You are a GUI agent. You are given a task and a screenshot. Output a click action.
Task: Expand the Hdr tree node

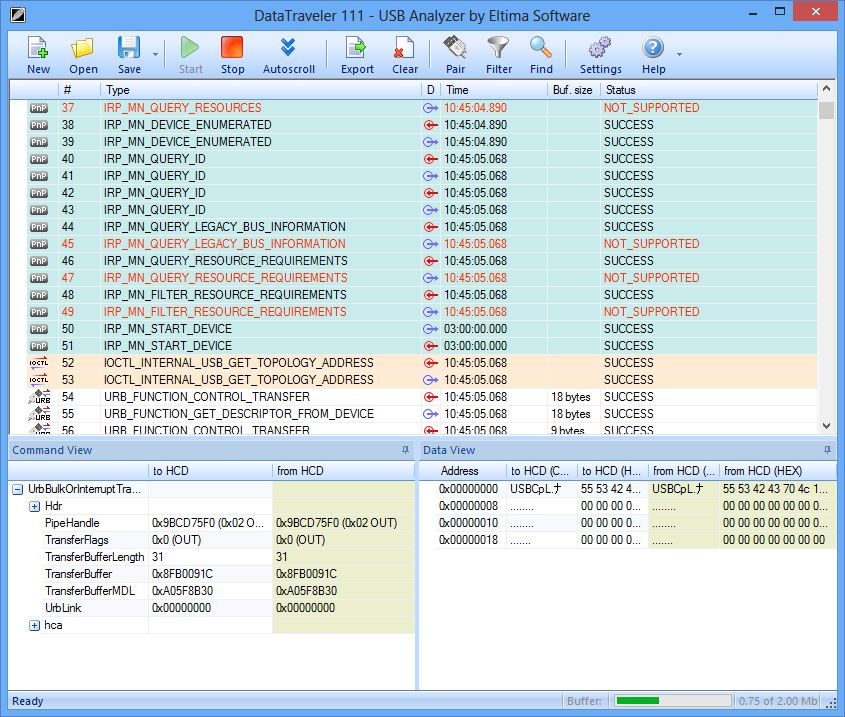[x=34, y=507]
